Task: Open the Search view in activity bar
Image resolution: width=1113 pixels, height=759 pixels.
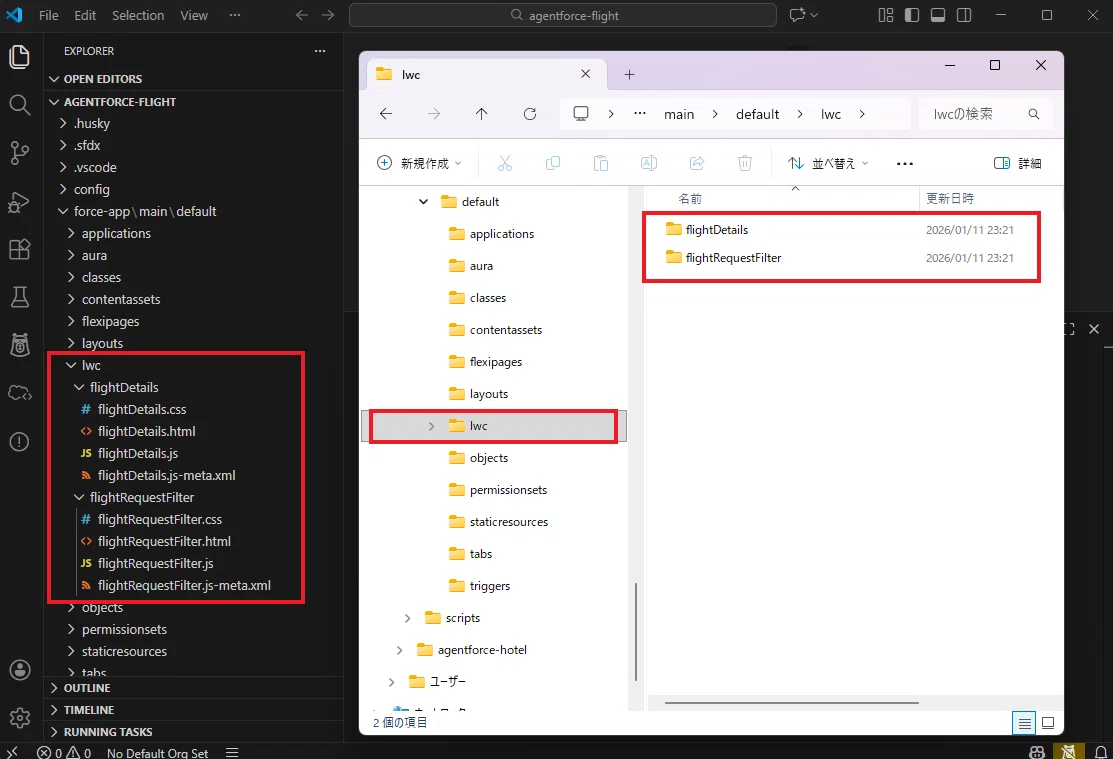Action: click(19, 105)
